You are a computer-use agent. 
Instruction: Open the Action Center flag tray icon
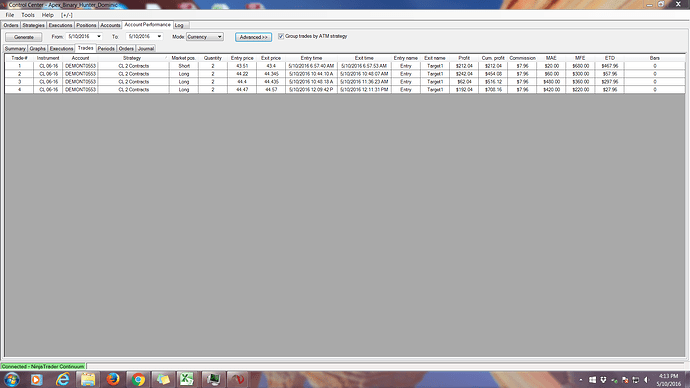pos(625,380)
